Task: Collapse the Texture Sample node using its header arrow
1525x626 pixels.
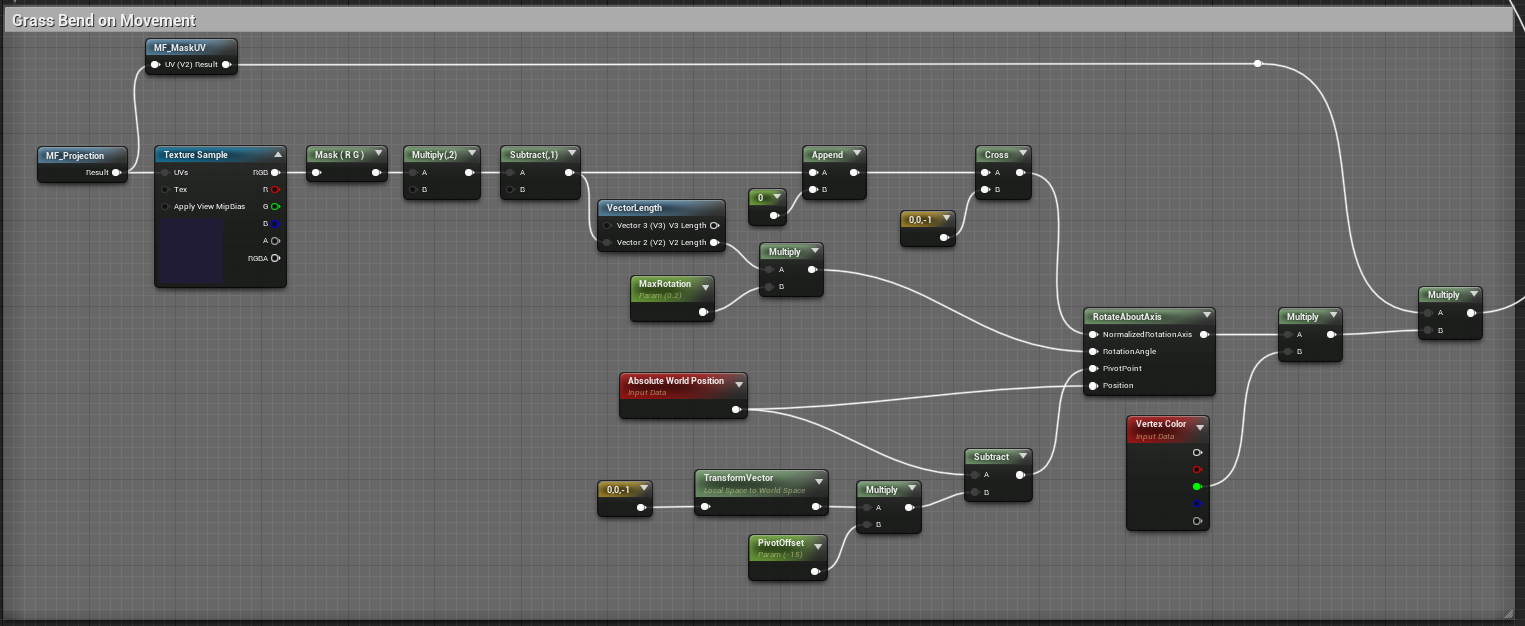Action: click(x=279, y=154)
